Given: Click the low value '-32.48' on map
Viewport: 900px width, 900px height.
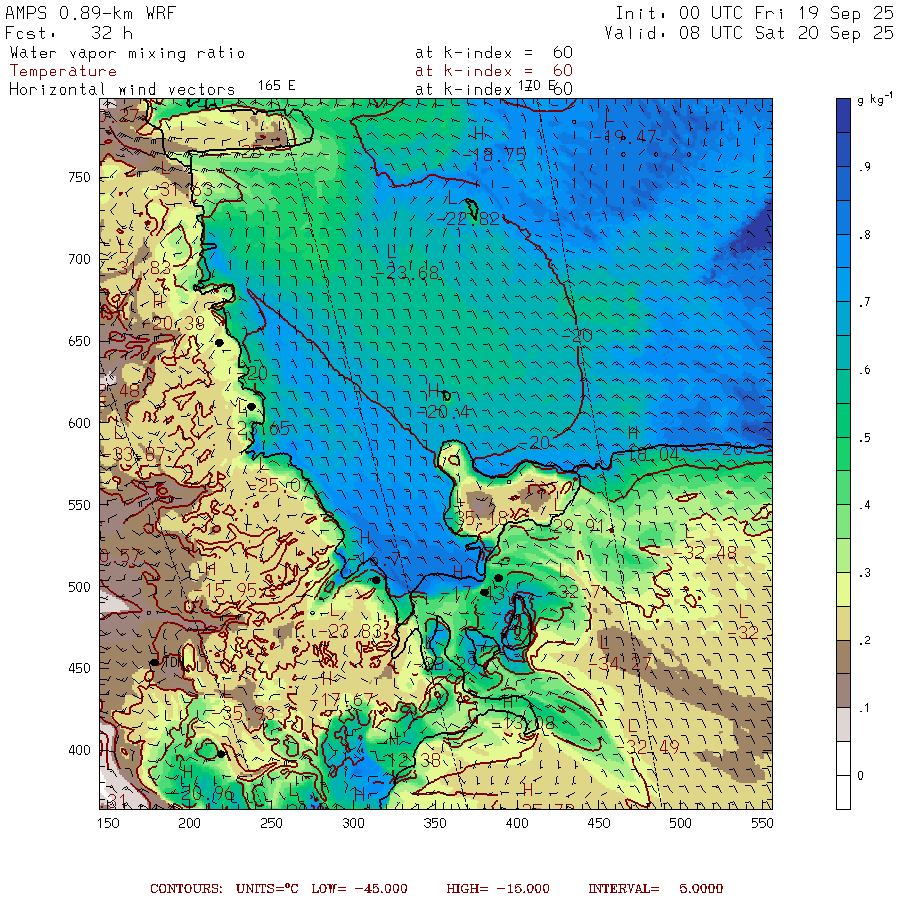Looking at the screenshot, I should click(705, 553).
